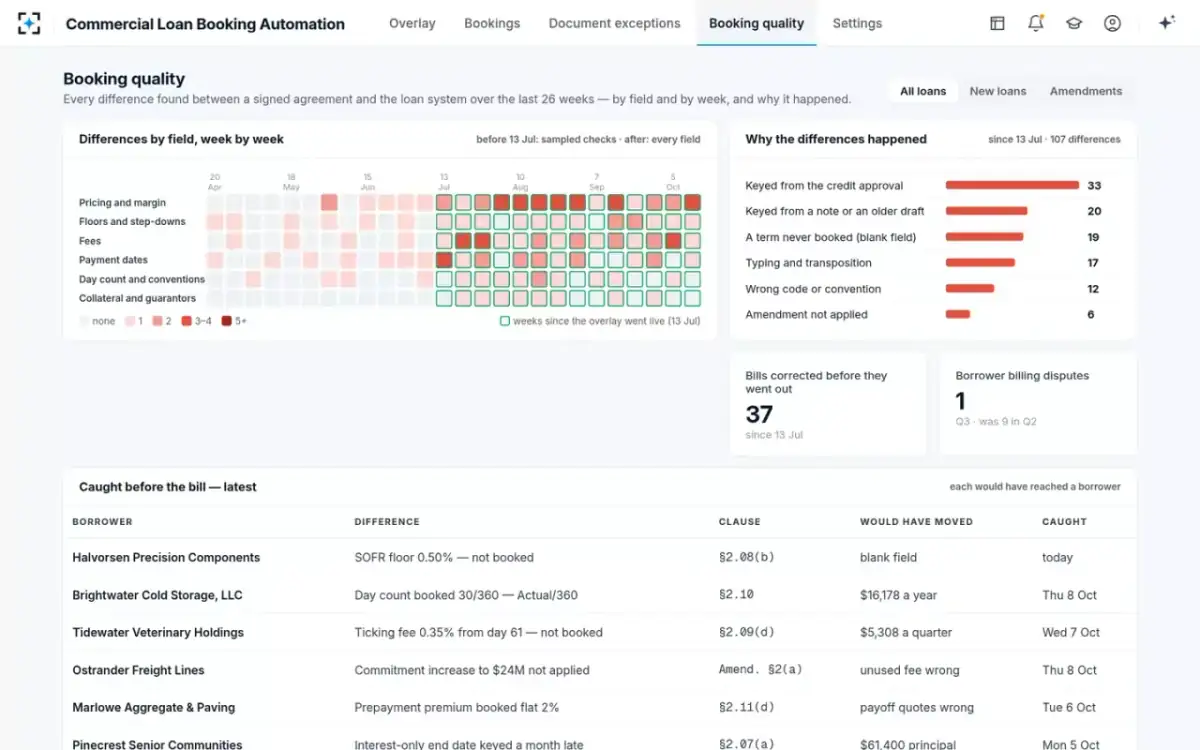1200x750 pixels.
Task: Click 'Commitment increase to $24M not applied' text
Action: [472, 670]
